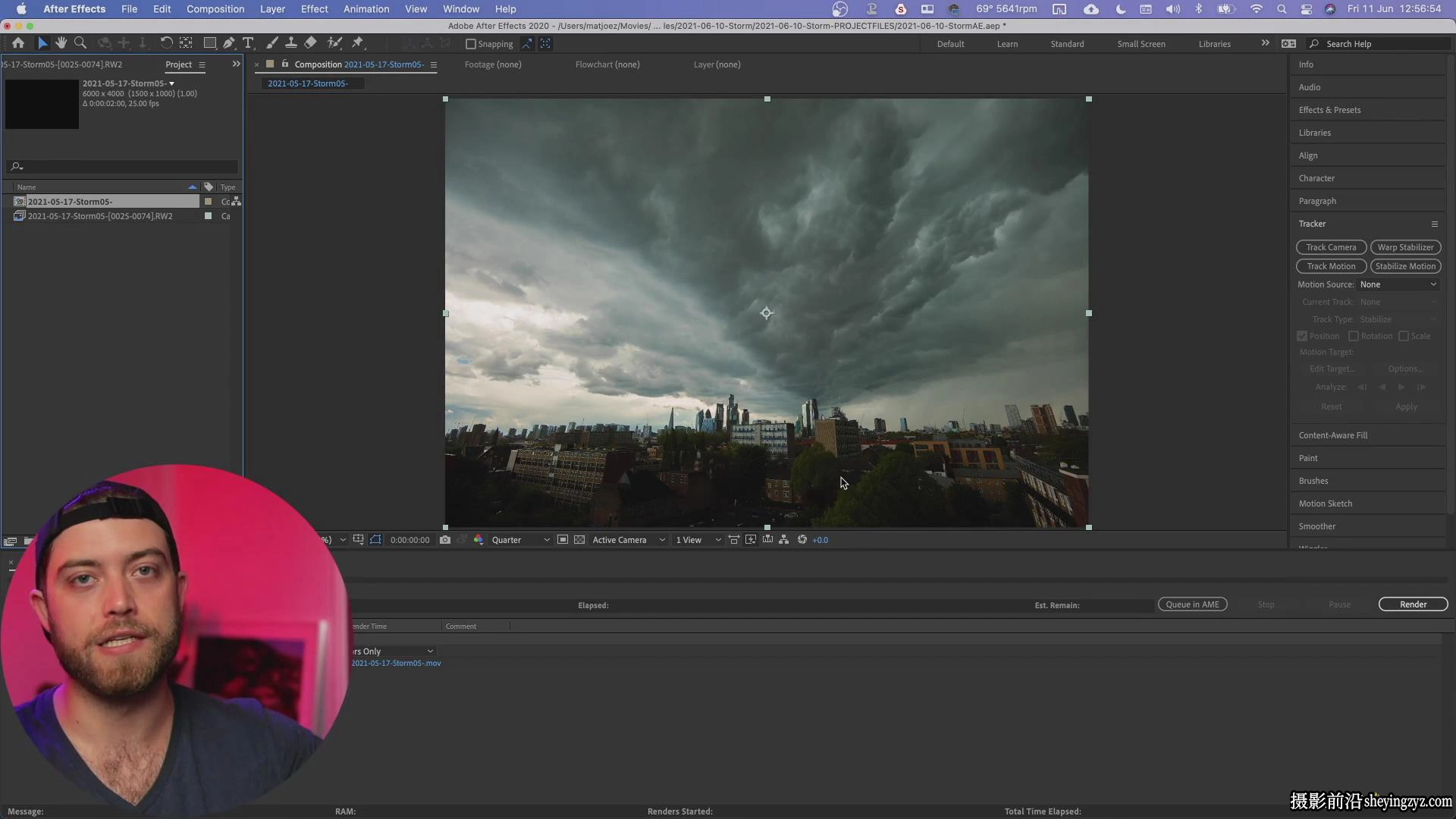Click the Project panel search field
This screenshot has height=819, width=1456.
click(123, 166)
